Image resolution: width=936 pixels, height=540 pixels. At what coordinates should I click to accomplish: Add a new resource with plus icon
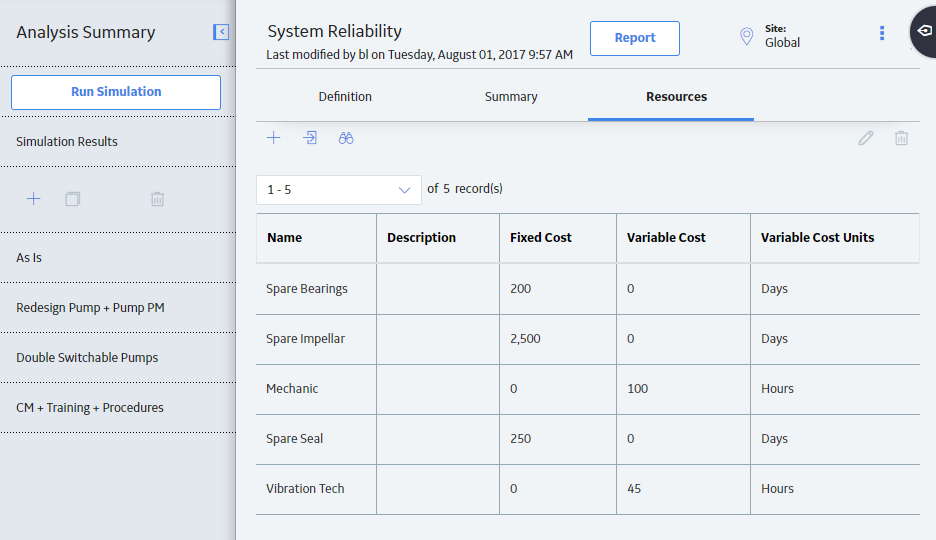273,138
